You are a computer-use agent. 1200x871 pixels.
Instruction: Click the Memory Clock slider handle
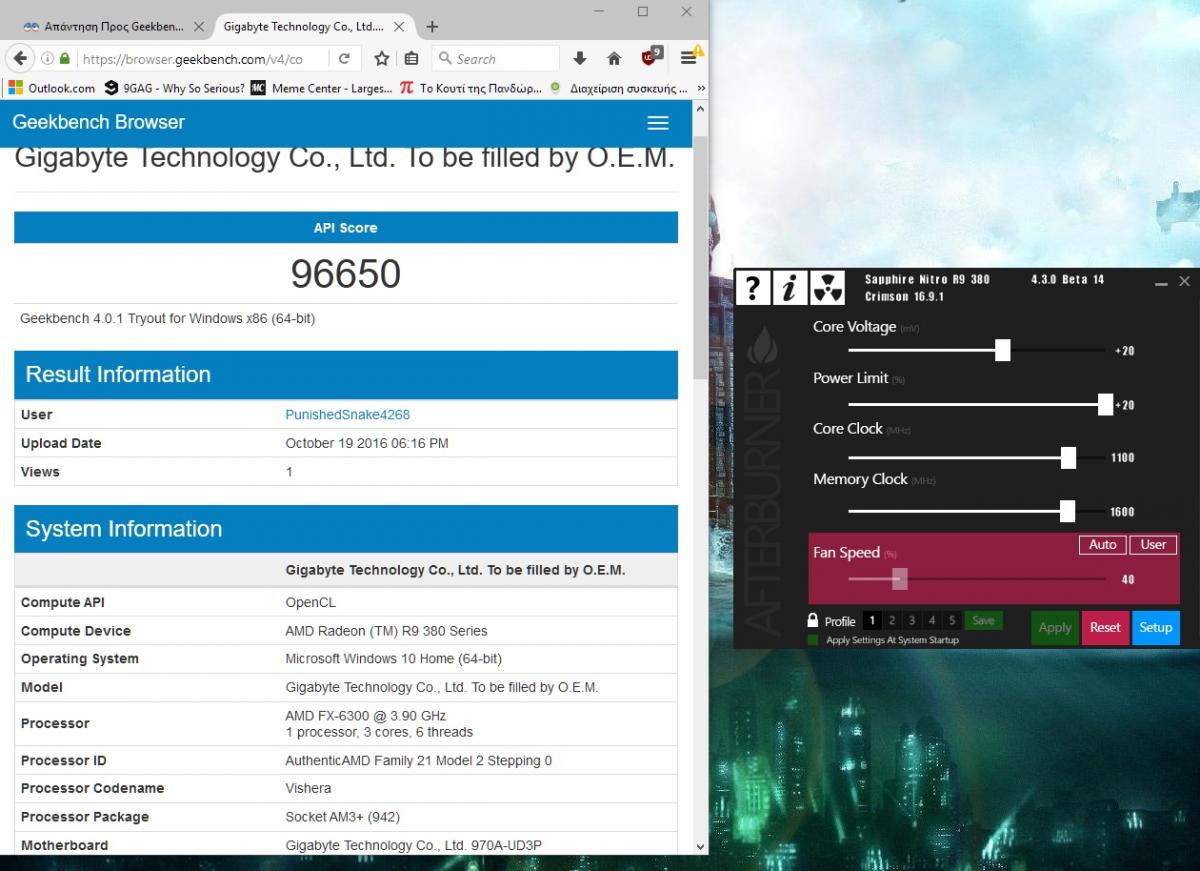click(x=1067, y=511)
